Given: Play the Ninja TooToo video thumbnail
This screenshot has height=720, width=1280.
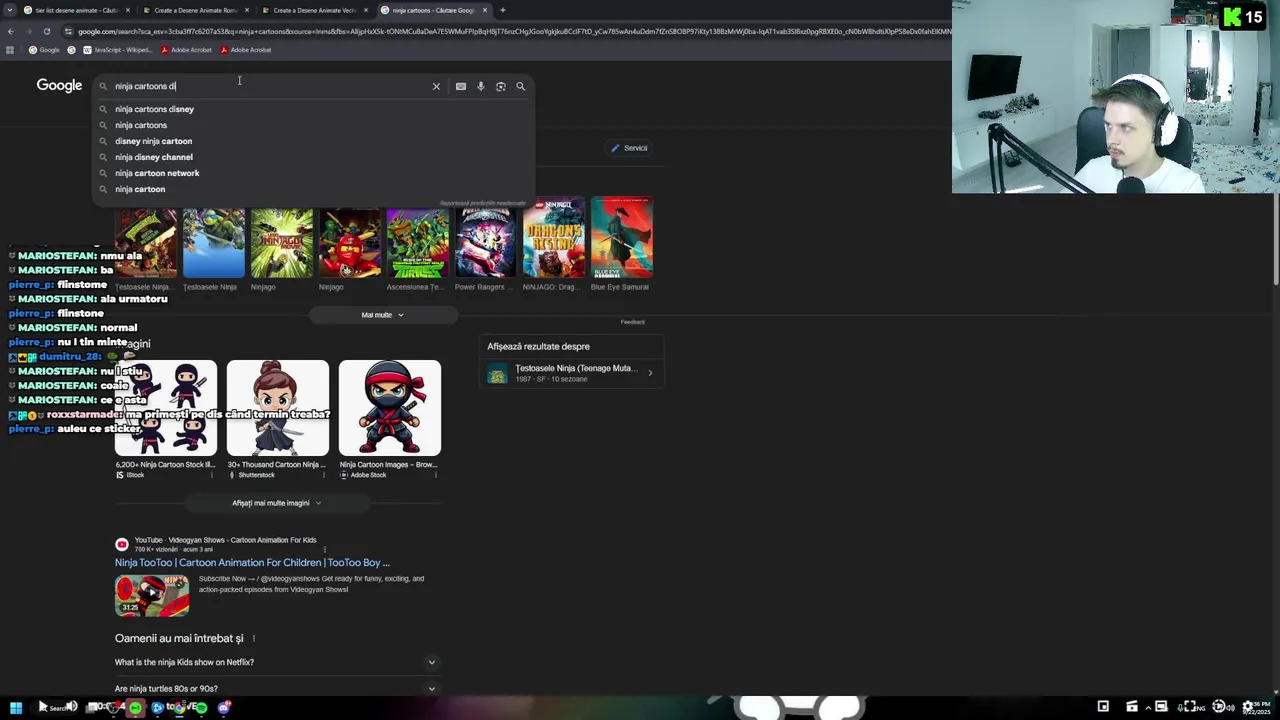Looking at the screenshot, I should (x=152, y=595).
